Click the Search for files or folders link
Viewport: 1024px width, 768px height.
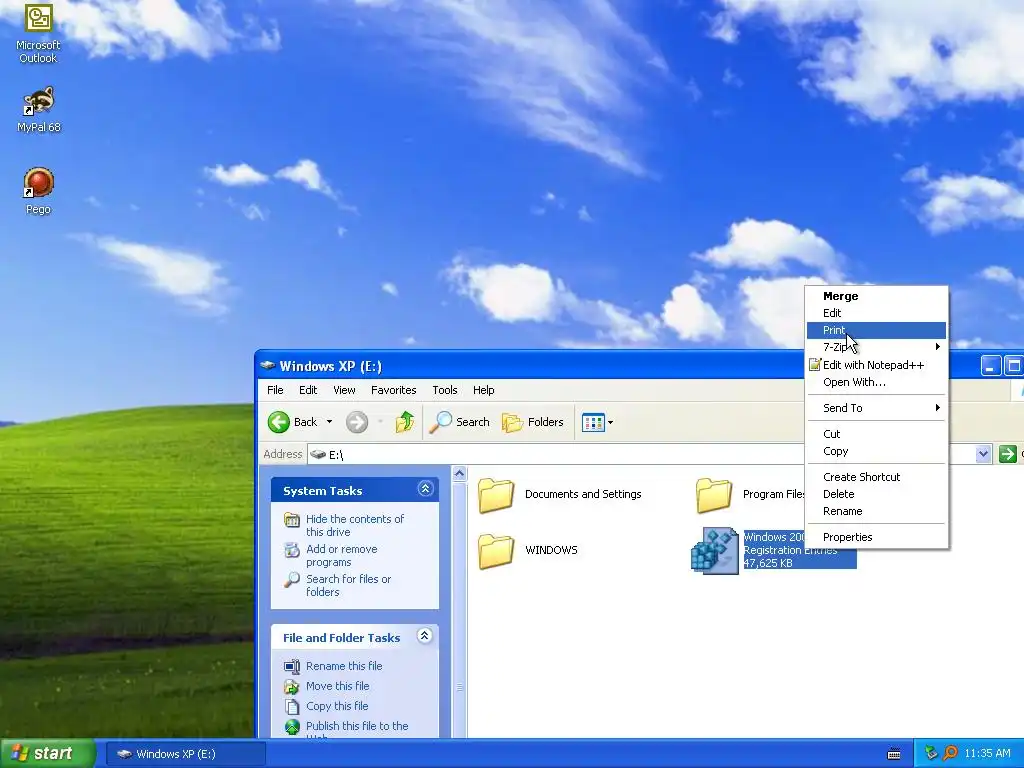click(x=348, y=586)
